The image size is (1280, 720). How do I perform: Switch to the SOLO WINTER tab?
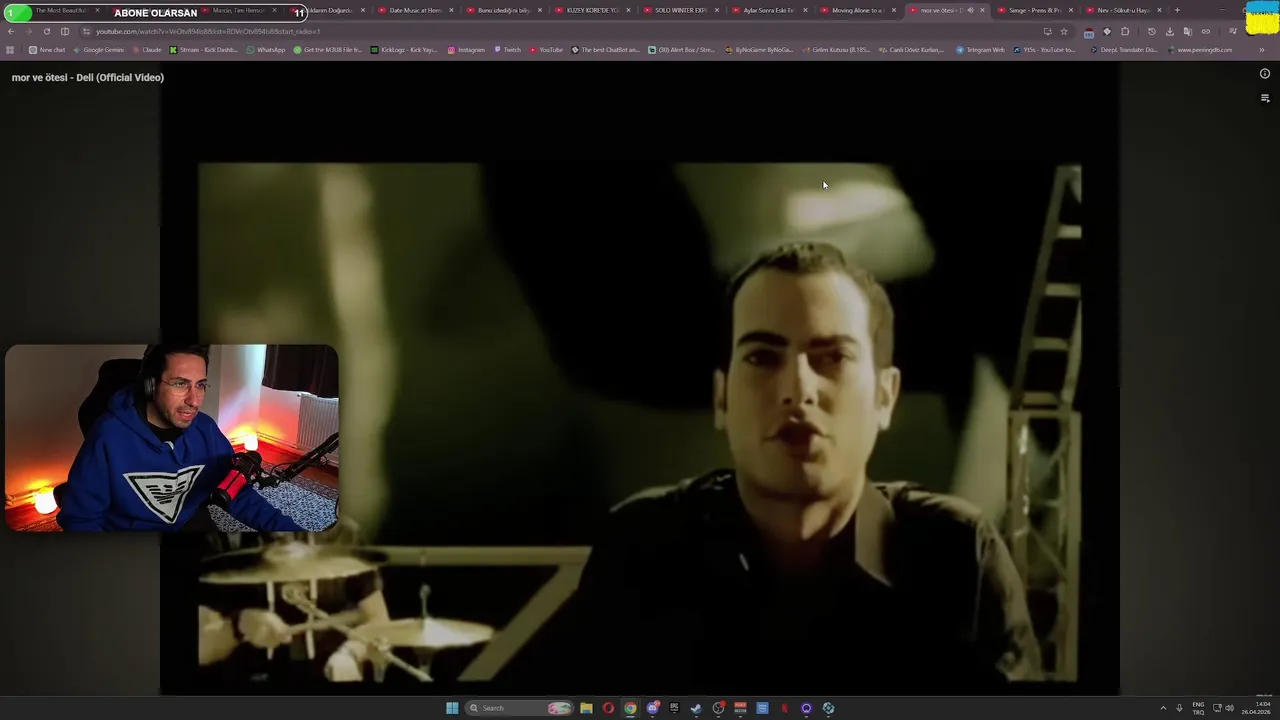pos(679,10)
